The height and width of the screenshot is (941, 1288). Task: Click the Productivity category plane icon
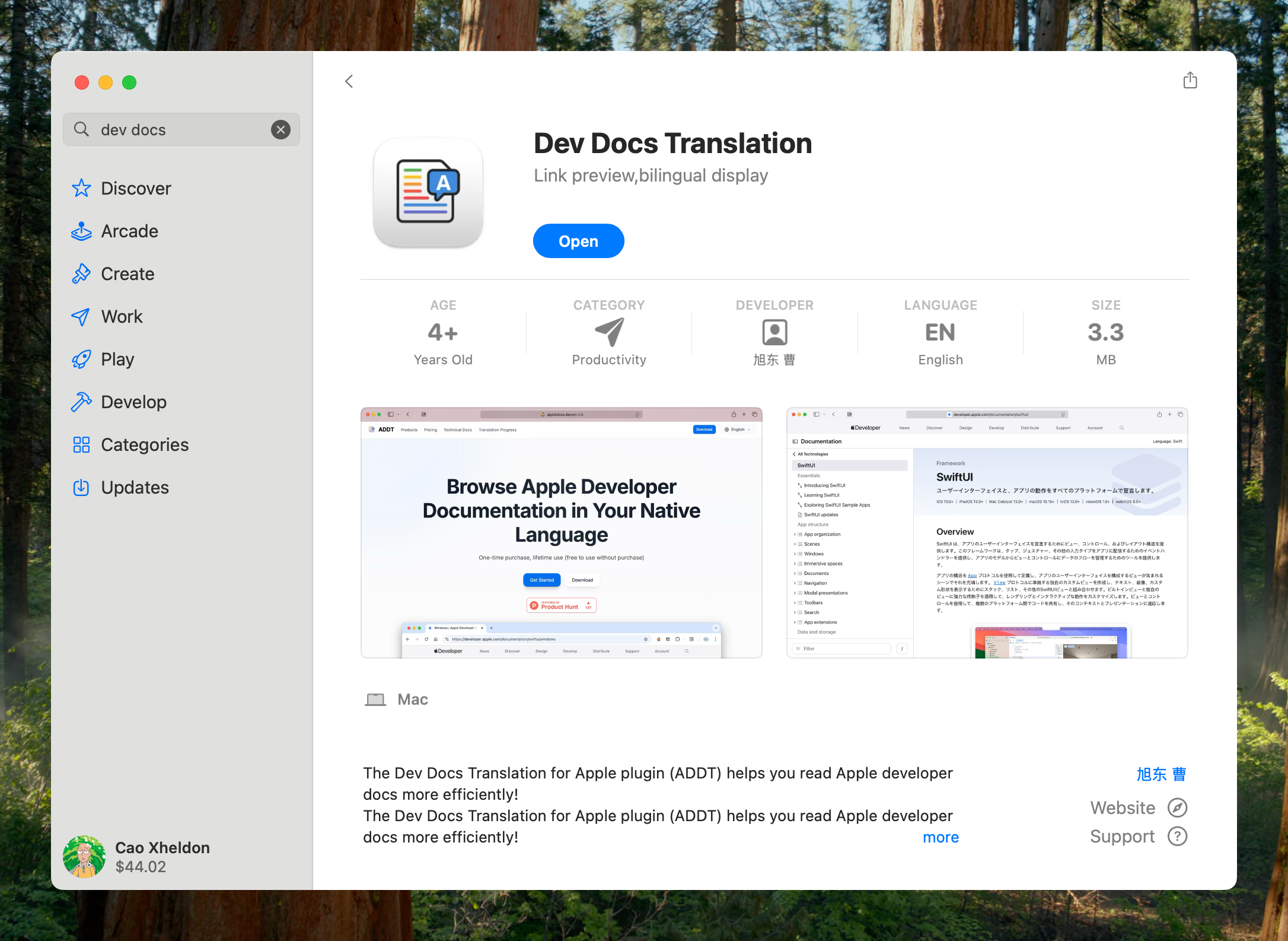pyautogui.click(x=609, y=332)
